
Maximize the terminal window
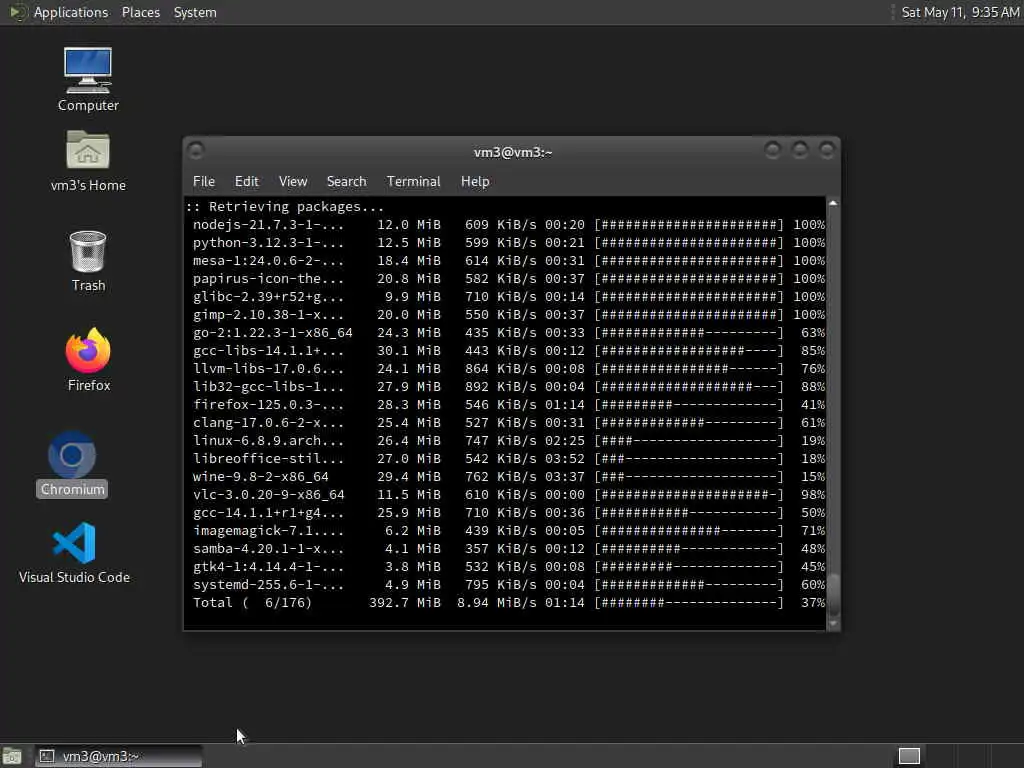click(800, 151)
